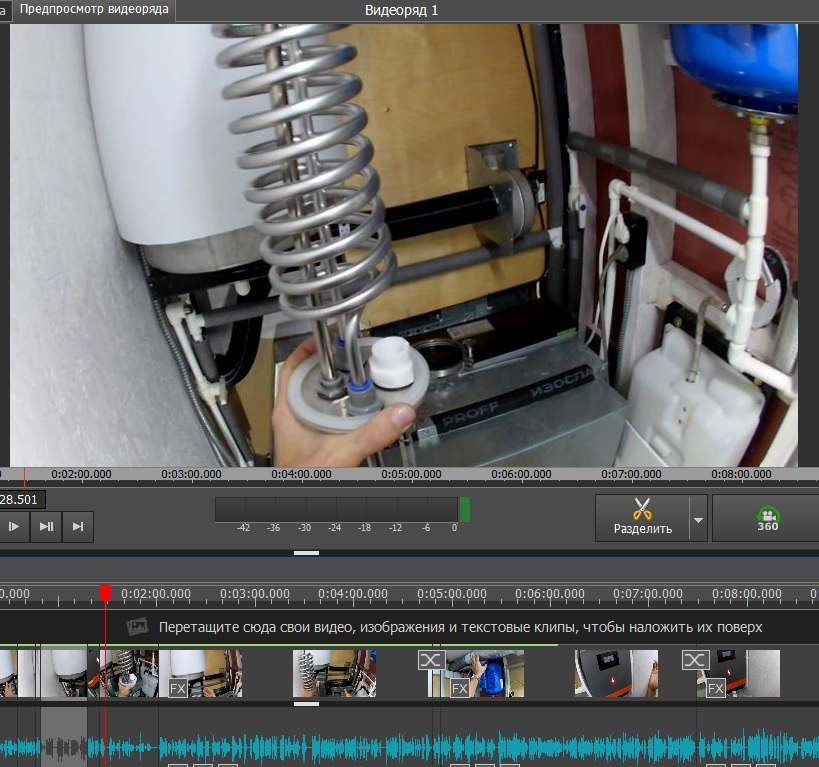Click the Play button
The image size is (819, 767).
[x=14, y=526]
